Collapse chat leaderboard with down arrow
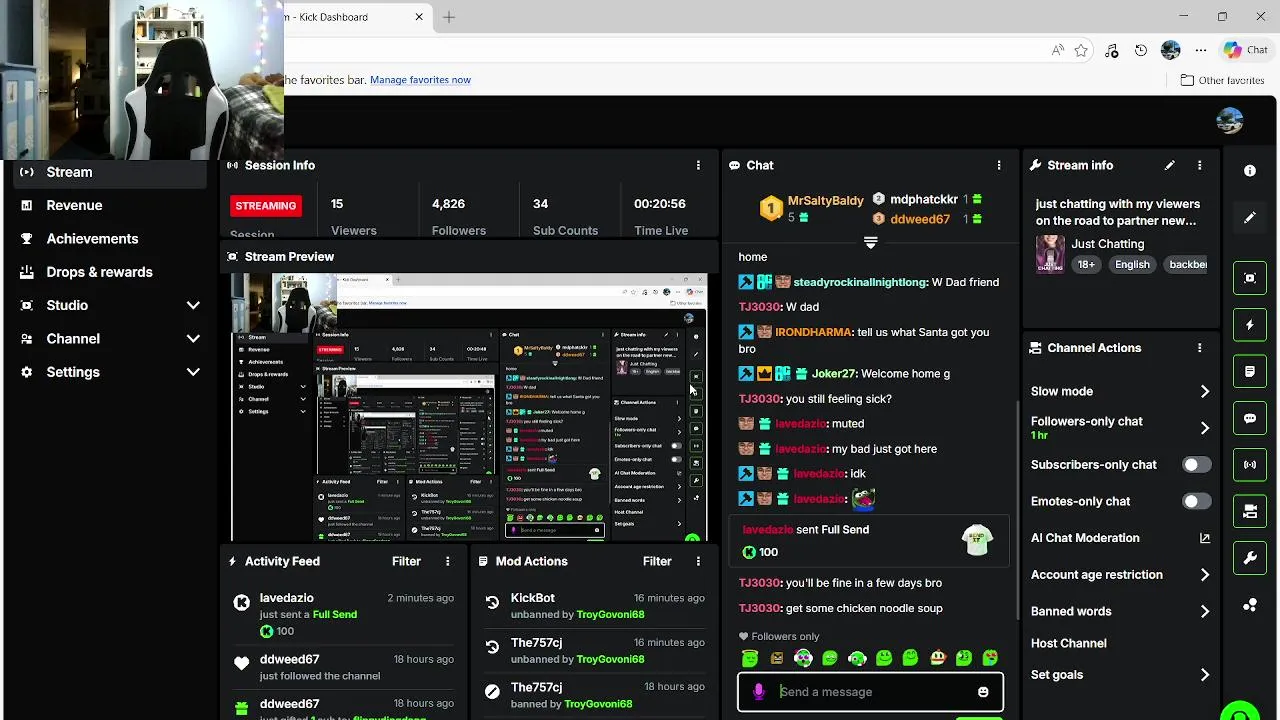 [870, 242]
